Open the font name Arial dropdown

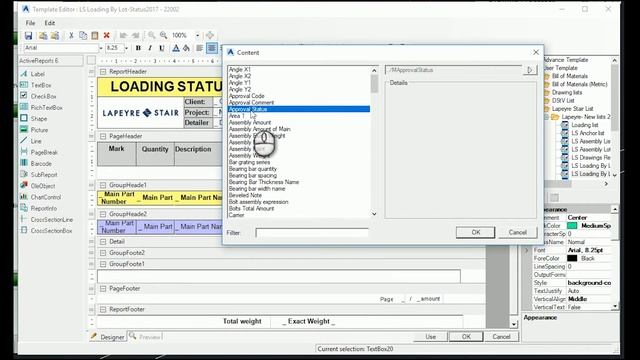coord(101,48)
